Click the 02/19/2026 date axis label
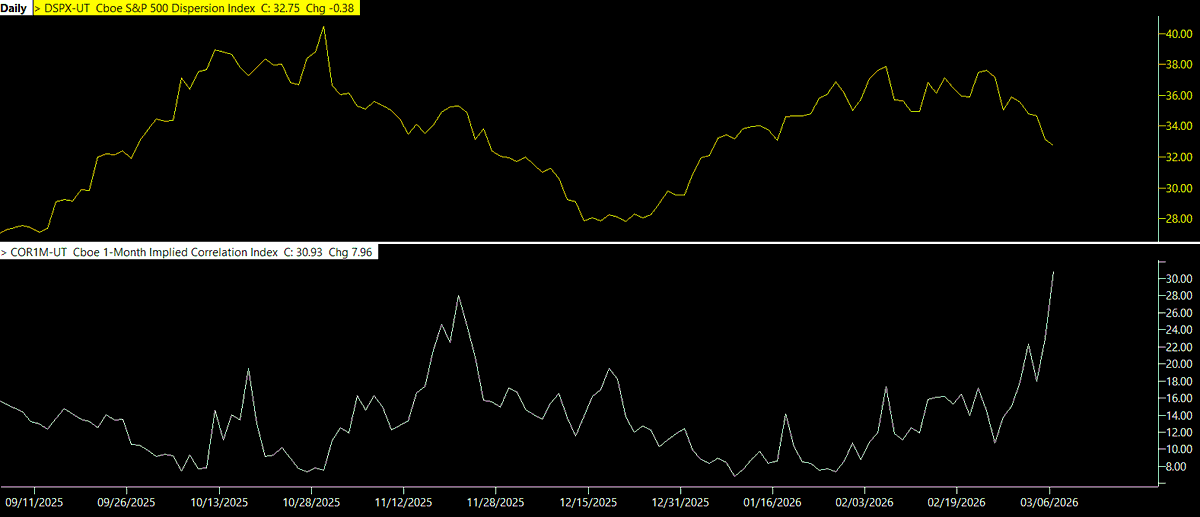The width and height of the screenshot is (1200, 517). pyautogui.click(x=957, y=502)
